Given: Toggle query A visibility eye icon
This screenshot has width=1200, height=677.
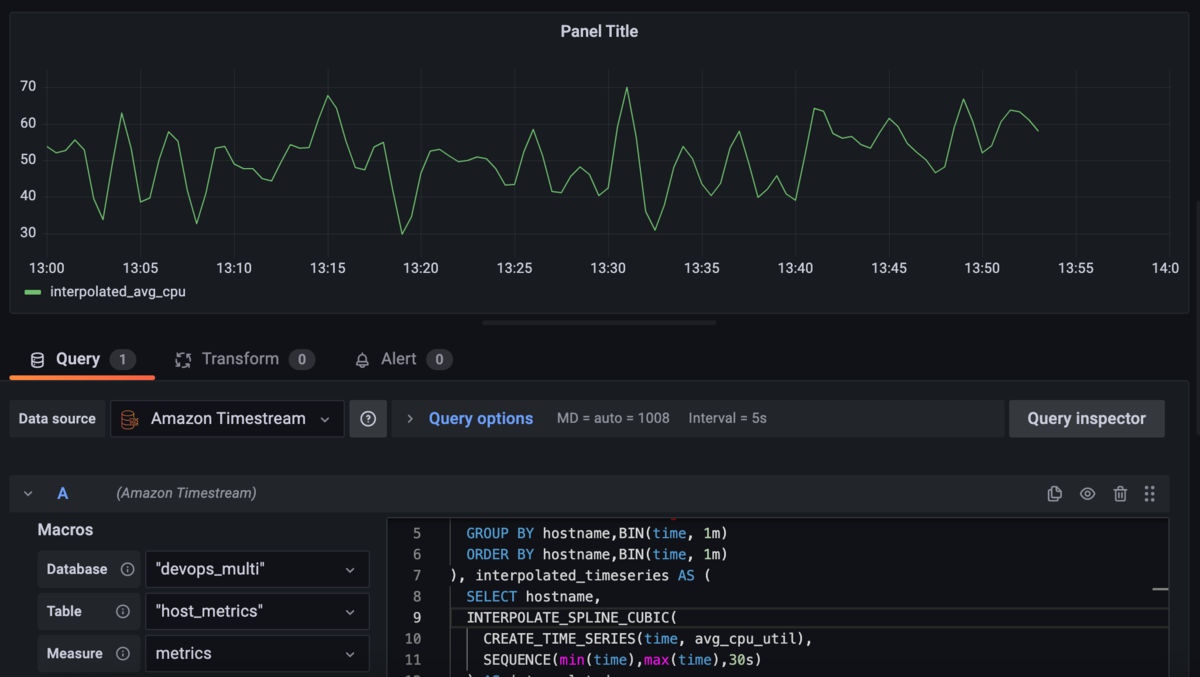Looking at the screenshot, I should [x=1087, y=493].
